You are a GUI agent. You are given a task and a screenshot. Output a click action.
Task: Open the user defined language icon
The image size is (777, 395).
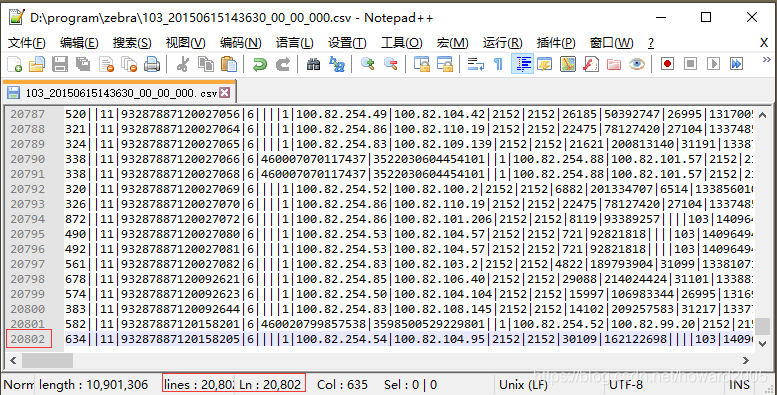(x=545, y=64)
